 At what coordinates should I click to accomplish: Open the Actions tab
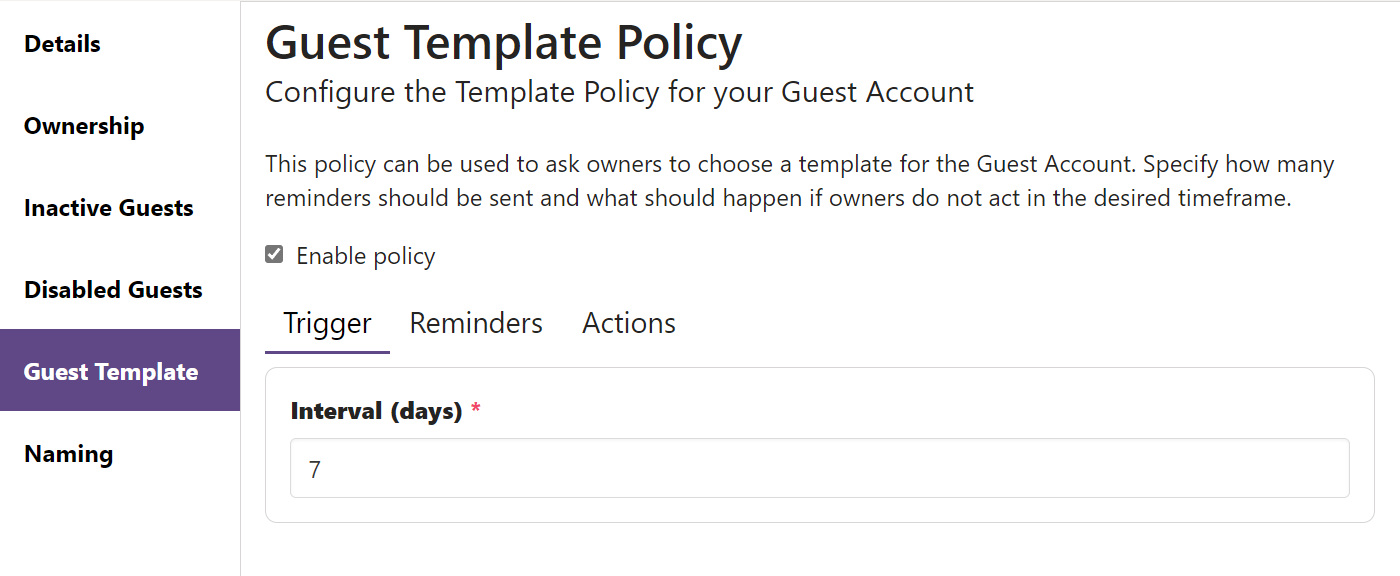tap(628, 322)
